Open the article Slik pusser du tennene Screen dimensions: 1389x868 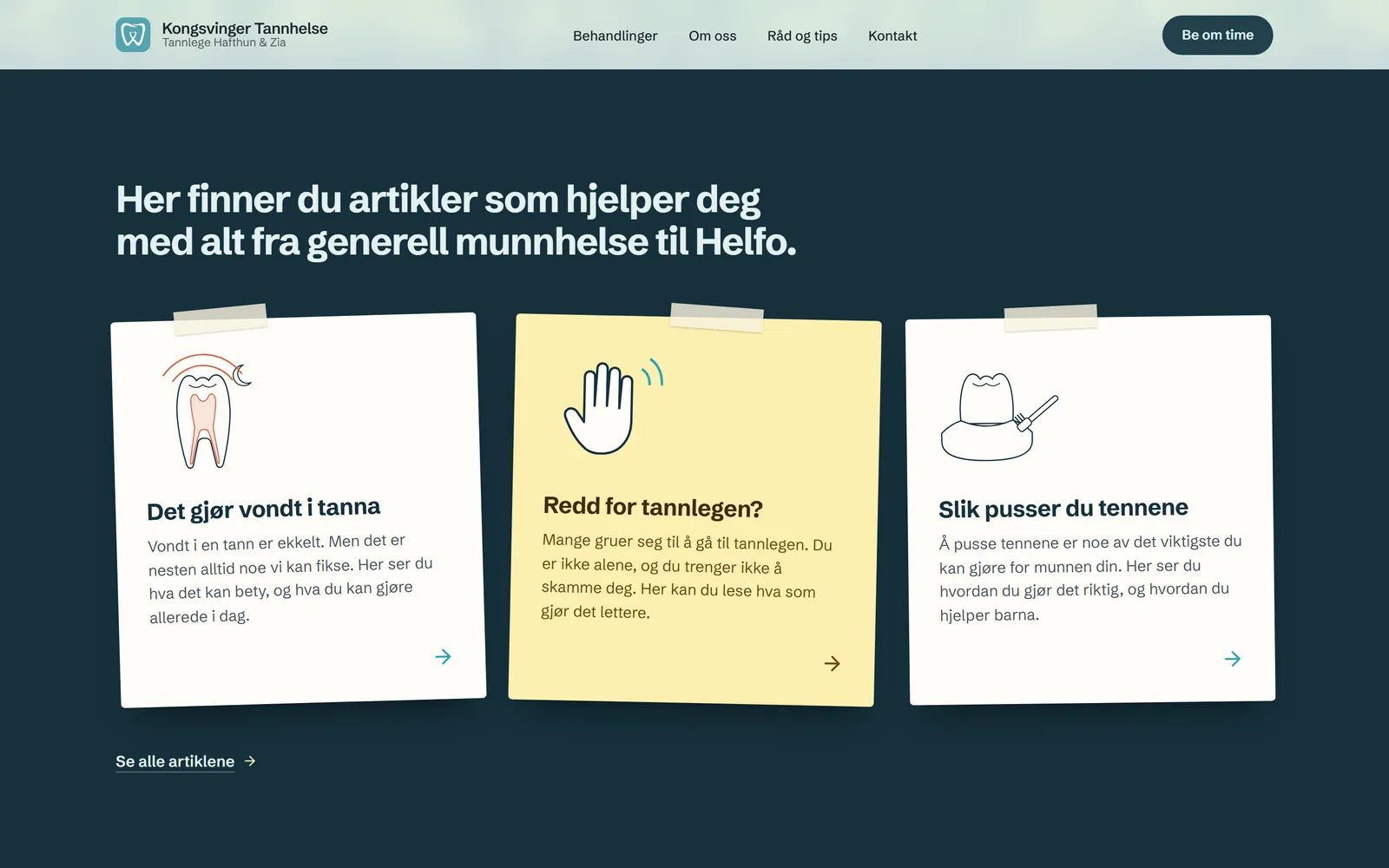1063,508
